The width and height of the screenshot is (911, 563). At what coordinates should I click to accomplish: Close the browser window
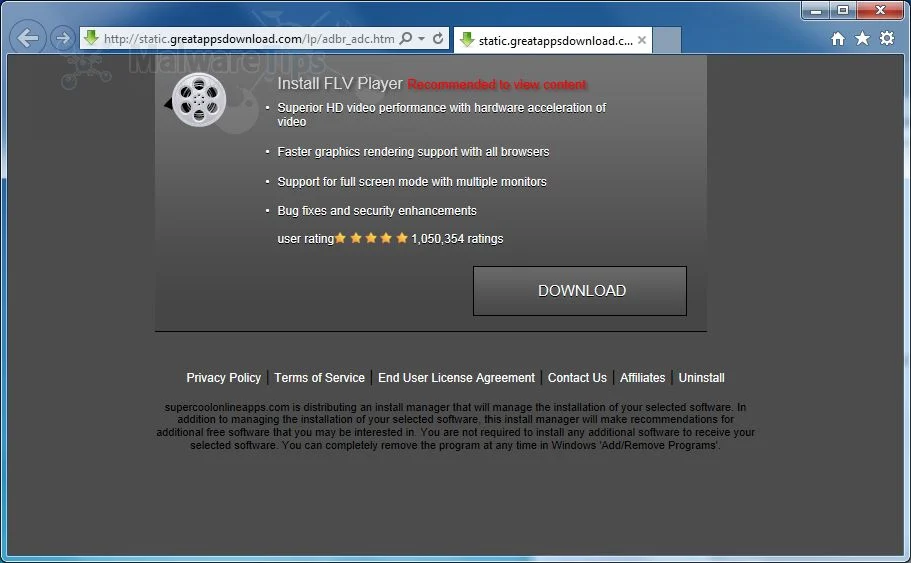tap(880, 10)
